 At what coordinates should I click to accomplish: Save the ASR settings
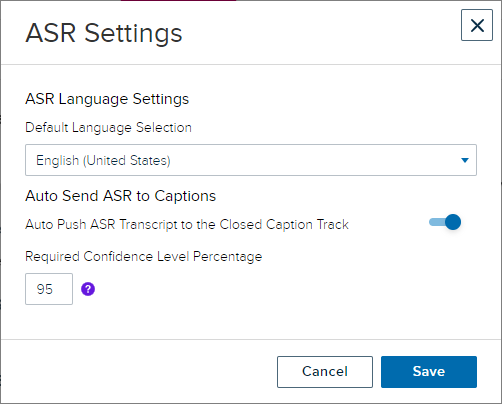point(429,372)
